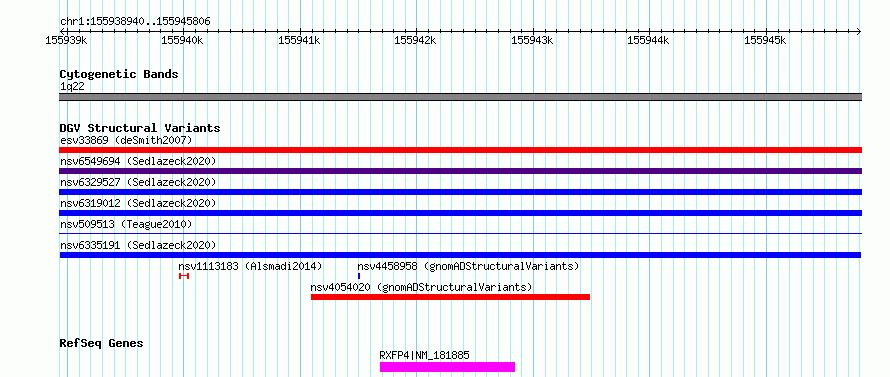
Task: Click the Cytogenetic Bands track title
Action: (x=119, y=74)
